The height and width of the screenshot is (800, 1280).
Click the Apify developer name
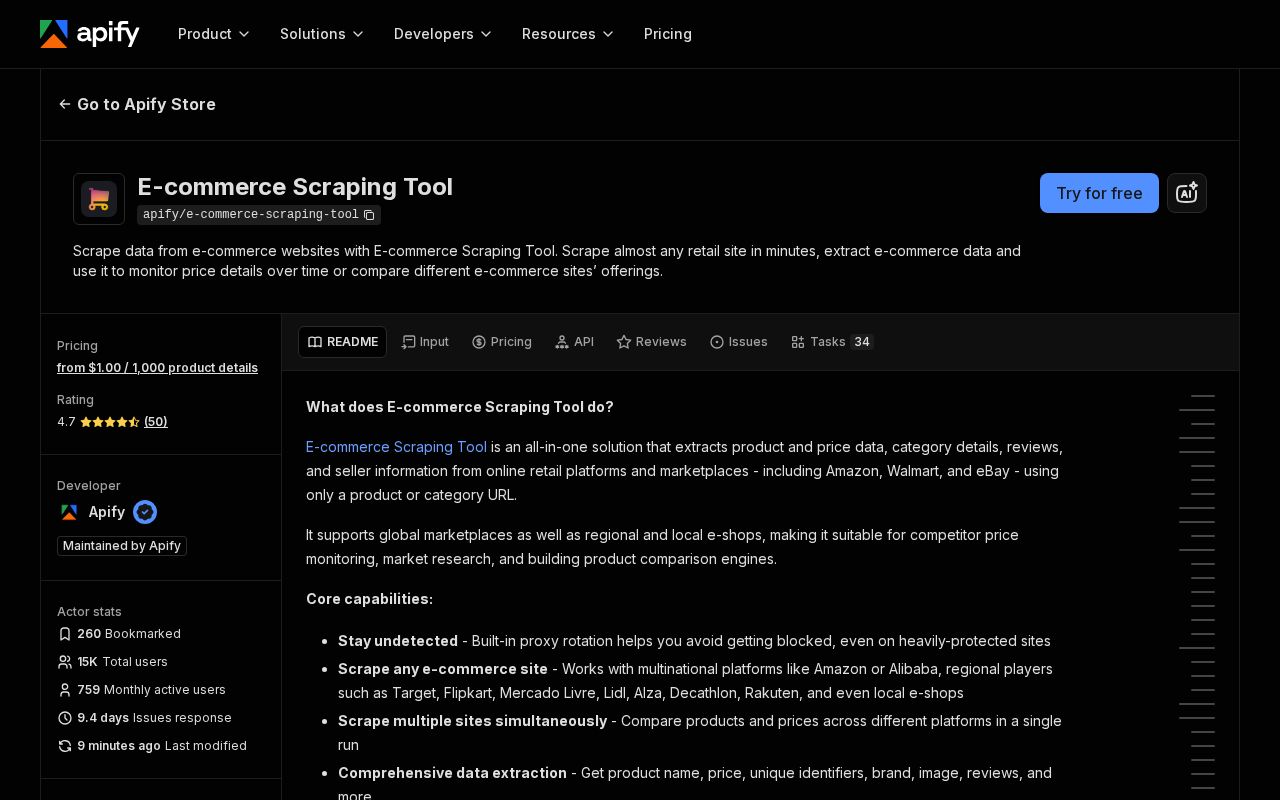107,512
